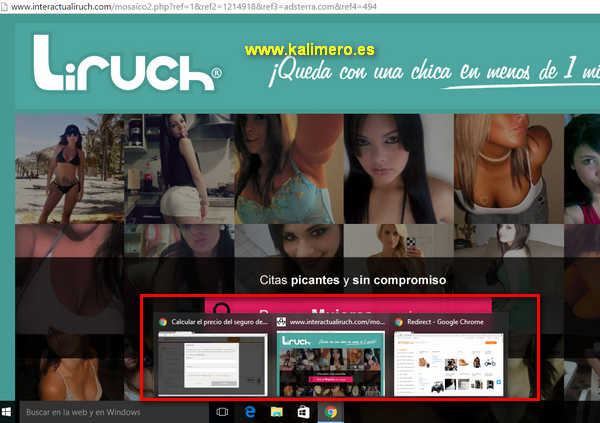600x423 pixels.
Task: Open the Windows Store taskbar icon
Action: point(303,411)
